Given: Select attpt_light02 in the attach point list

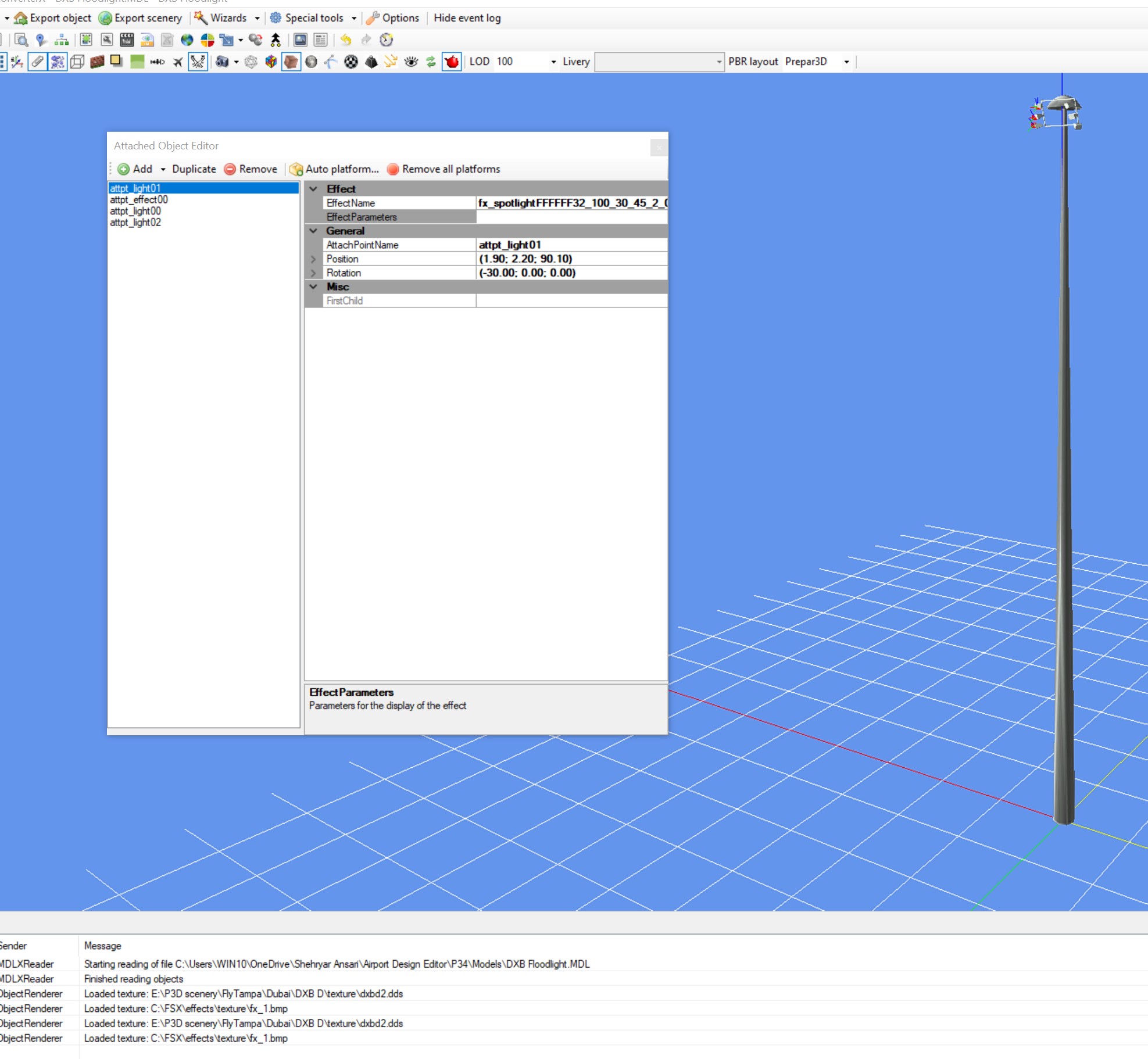Looking at the screenshot, I should [135, 222].
